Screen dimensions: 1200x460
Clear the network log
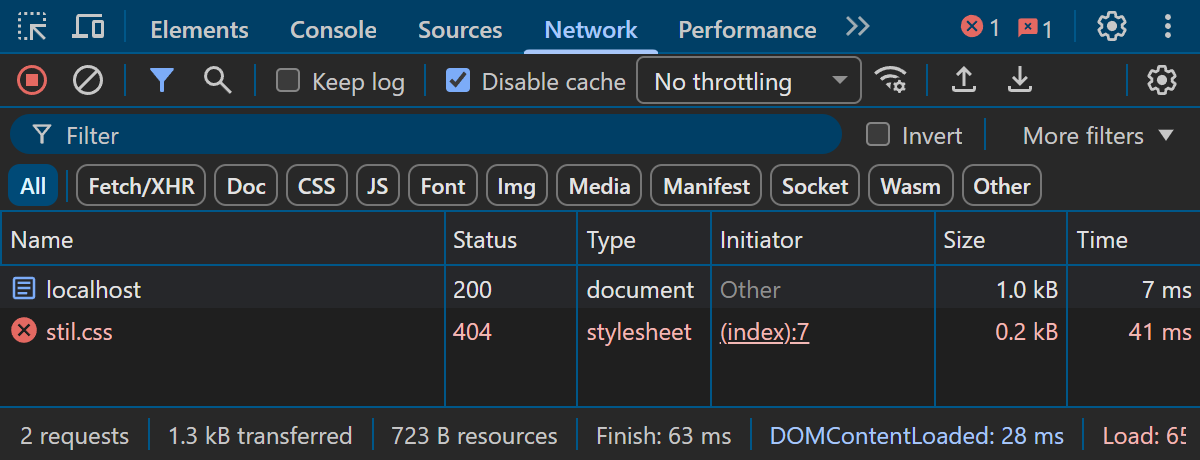[x=88, y=81]
